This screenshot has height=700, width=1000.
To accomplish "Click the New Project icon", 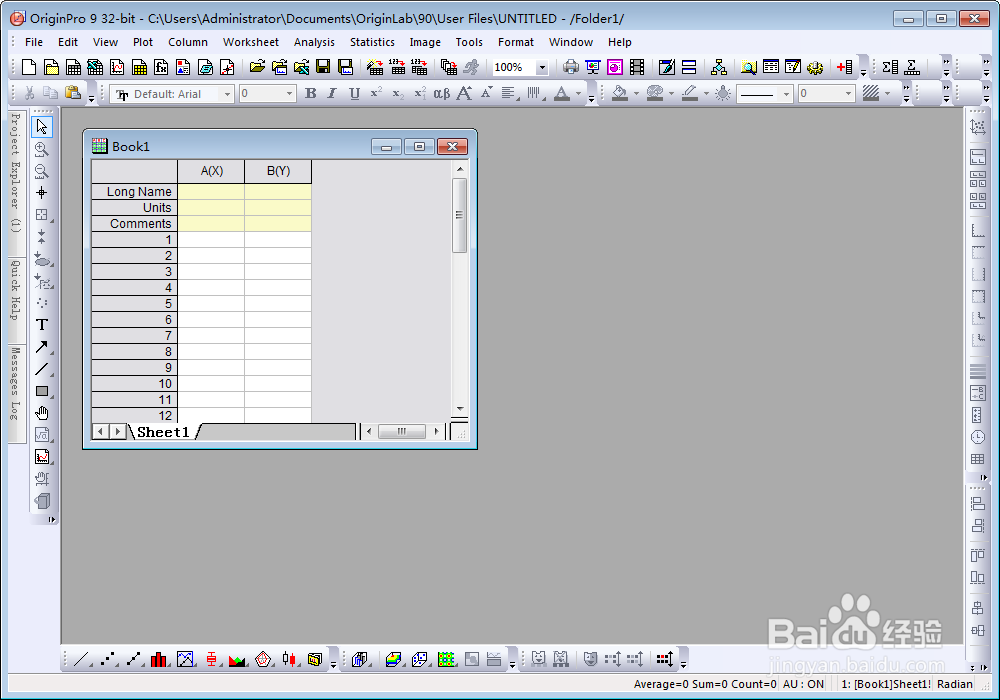I will coord(29,67).
